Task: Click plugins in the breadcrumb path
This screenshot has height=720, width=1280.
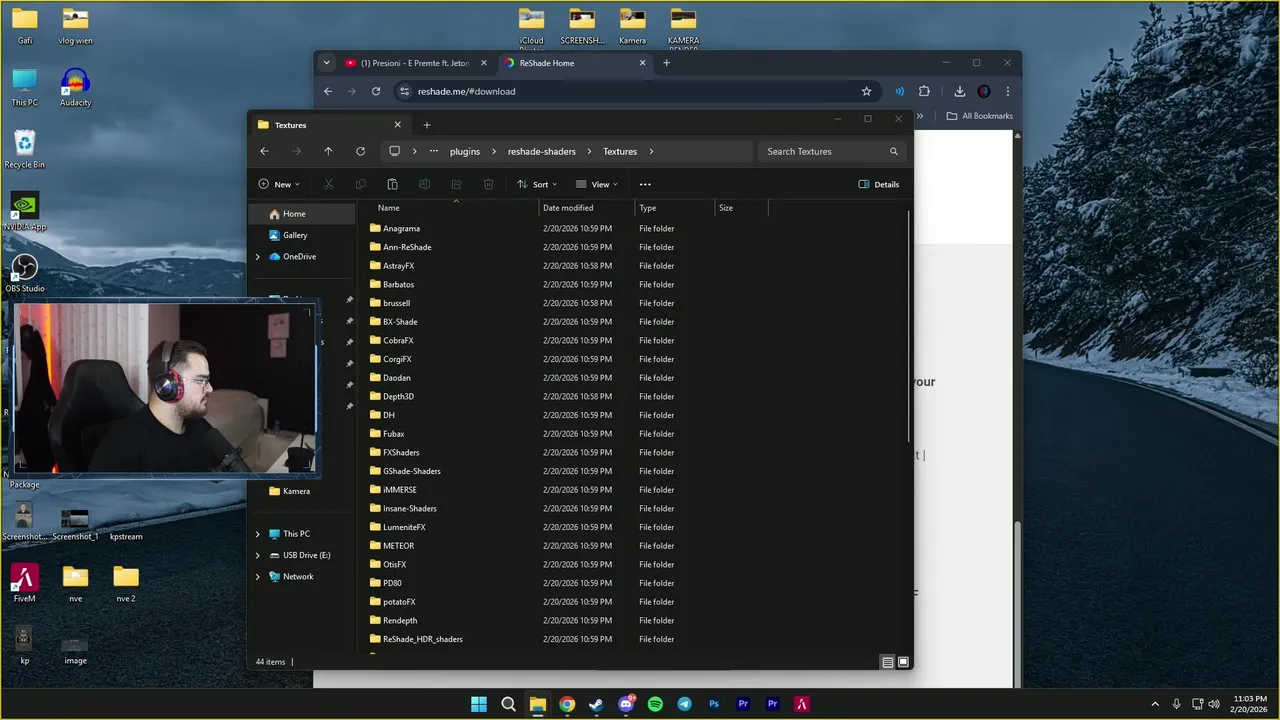Action: click(x=465, y=151)
